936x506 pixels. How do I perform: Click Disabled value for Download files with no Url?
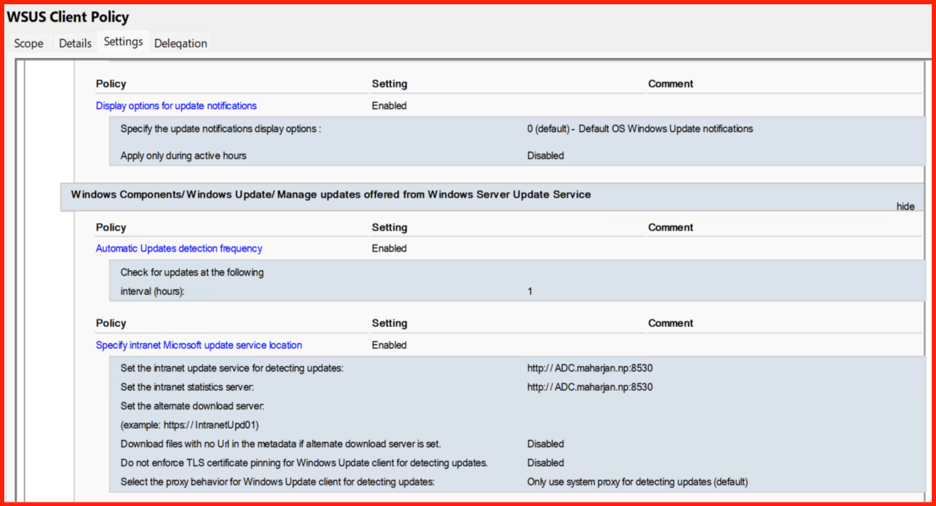[x=545, y=444]
